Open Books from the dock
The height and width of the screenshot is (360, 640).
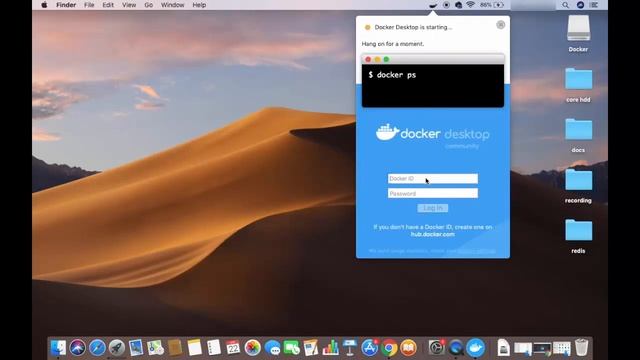coord(408,348)
